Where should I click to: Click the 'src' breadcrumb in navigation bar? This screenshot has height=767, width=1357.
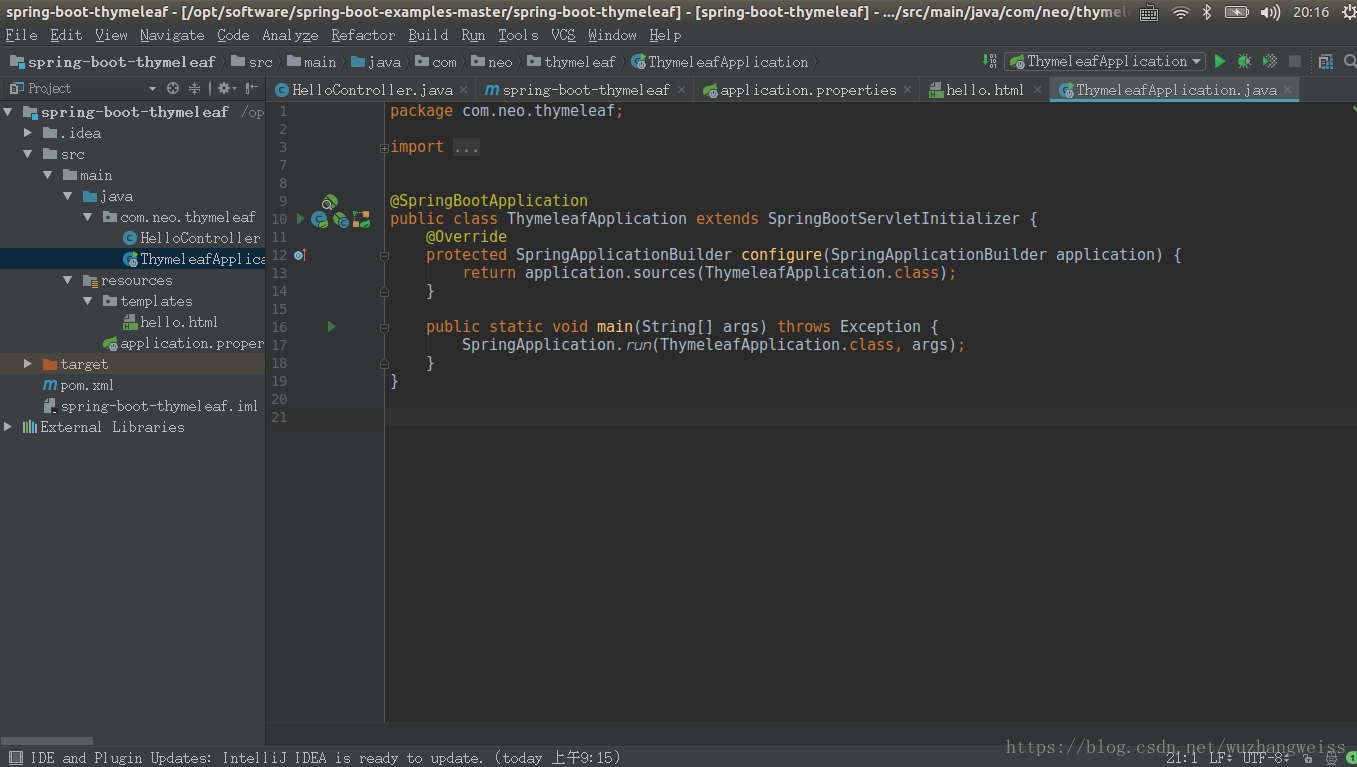[x=252, y=62]
